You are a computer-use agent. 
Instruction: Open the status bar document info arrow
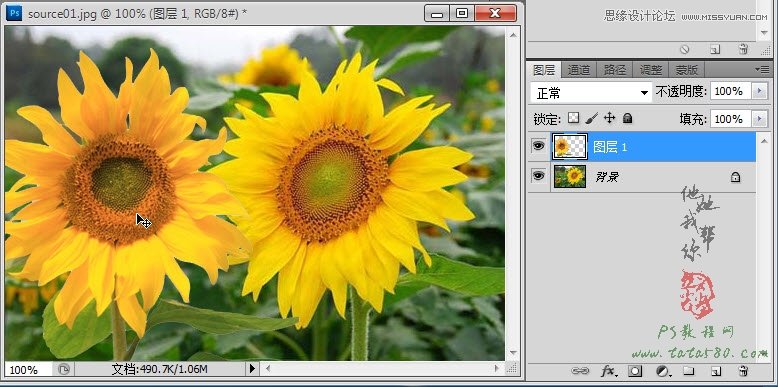[x=252, y=369]
